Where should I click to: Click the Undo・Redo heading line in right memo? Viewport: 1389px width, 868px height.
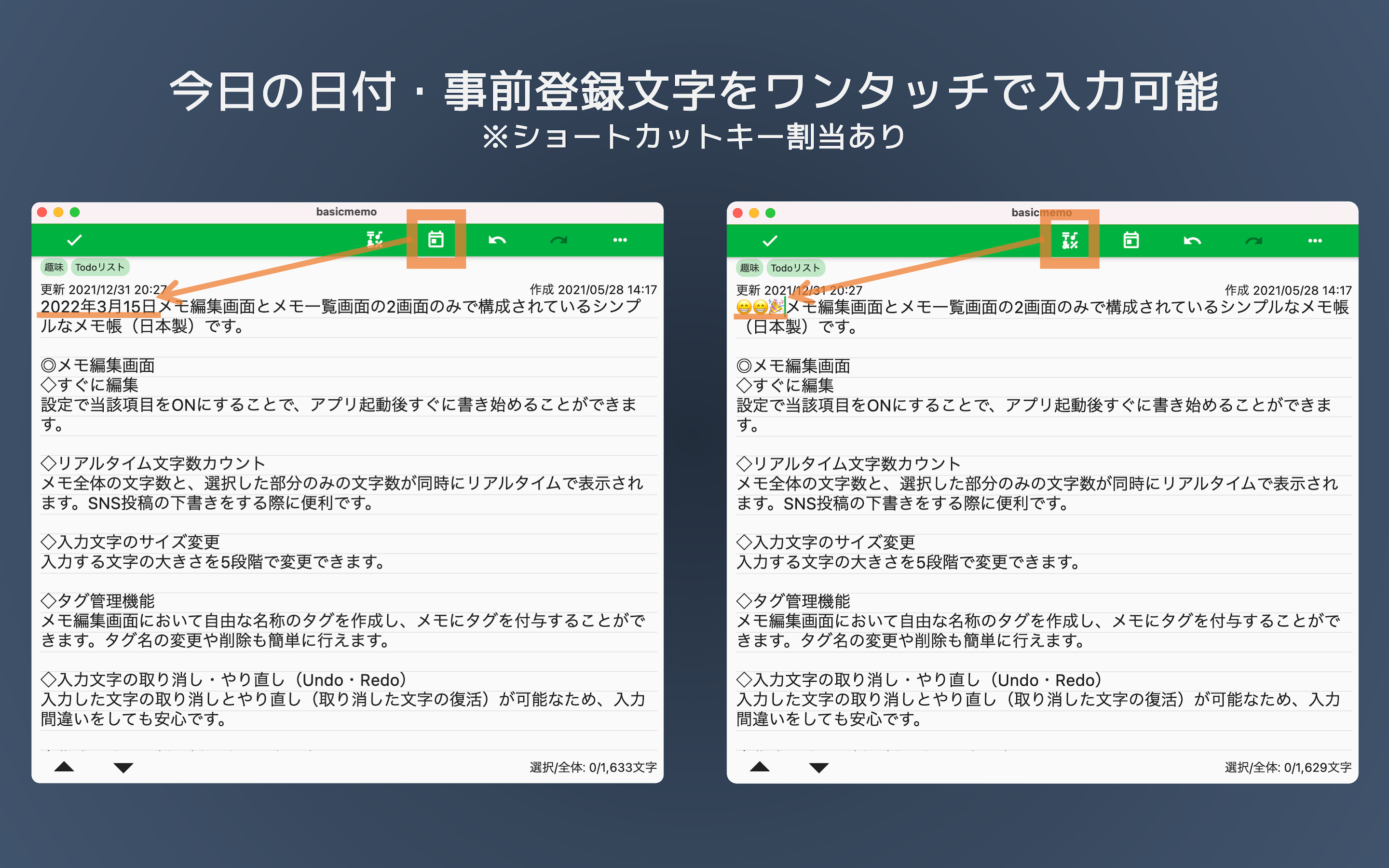pos(920,680)
